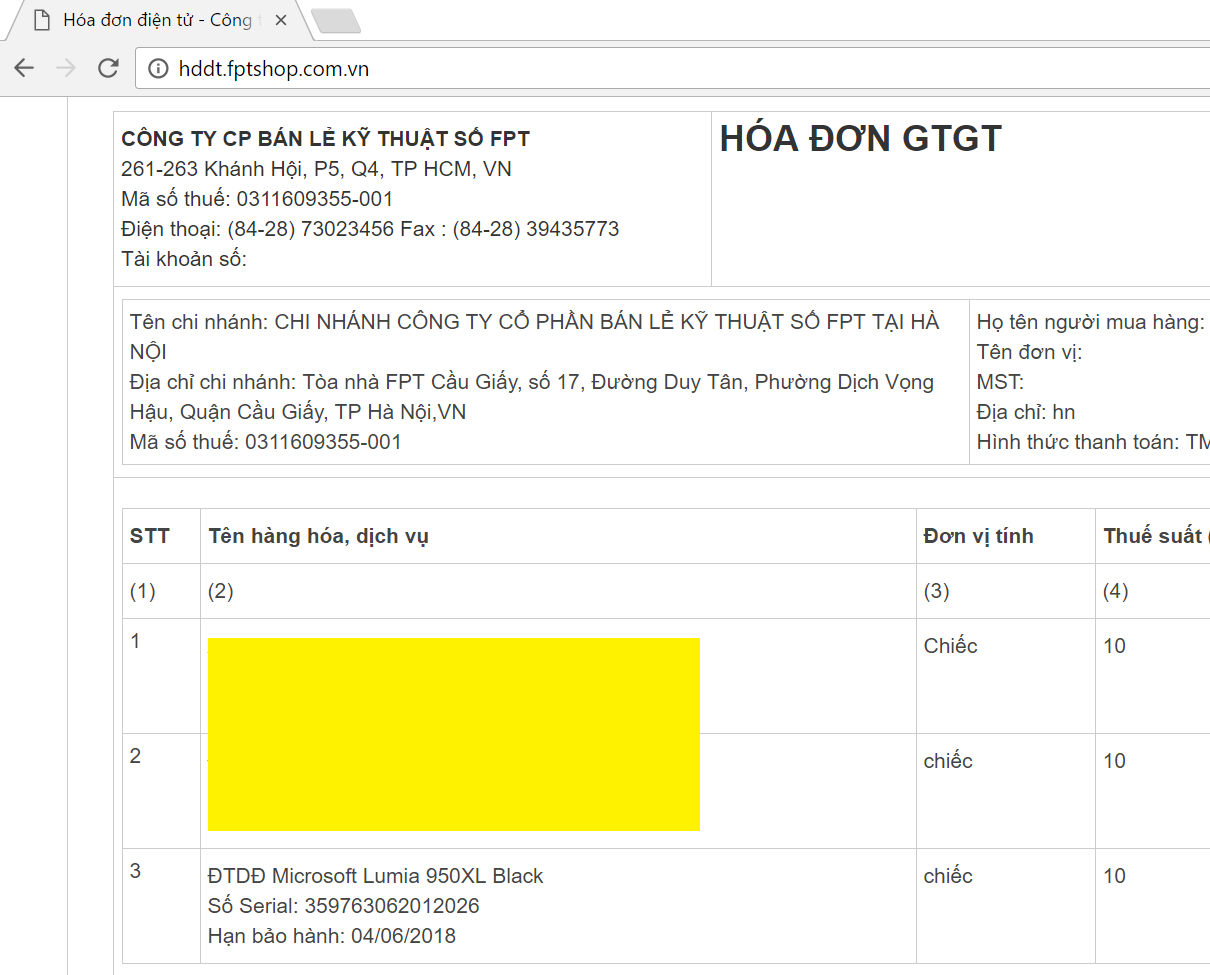Screen dimensions: 1210x975
Task: Click the page icon on the invoice tab
Action: point(42,20)
